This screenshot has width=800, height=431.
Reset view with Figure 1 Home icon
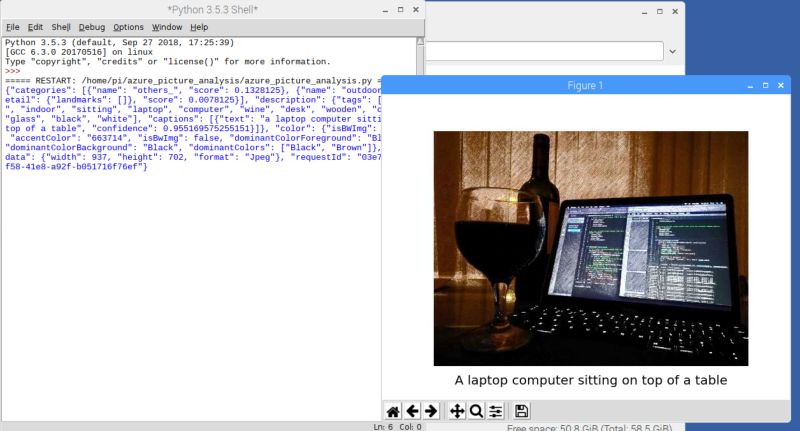[393, 411]
